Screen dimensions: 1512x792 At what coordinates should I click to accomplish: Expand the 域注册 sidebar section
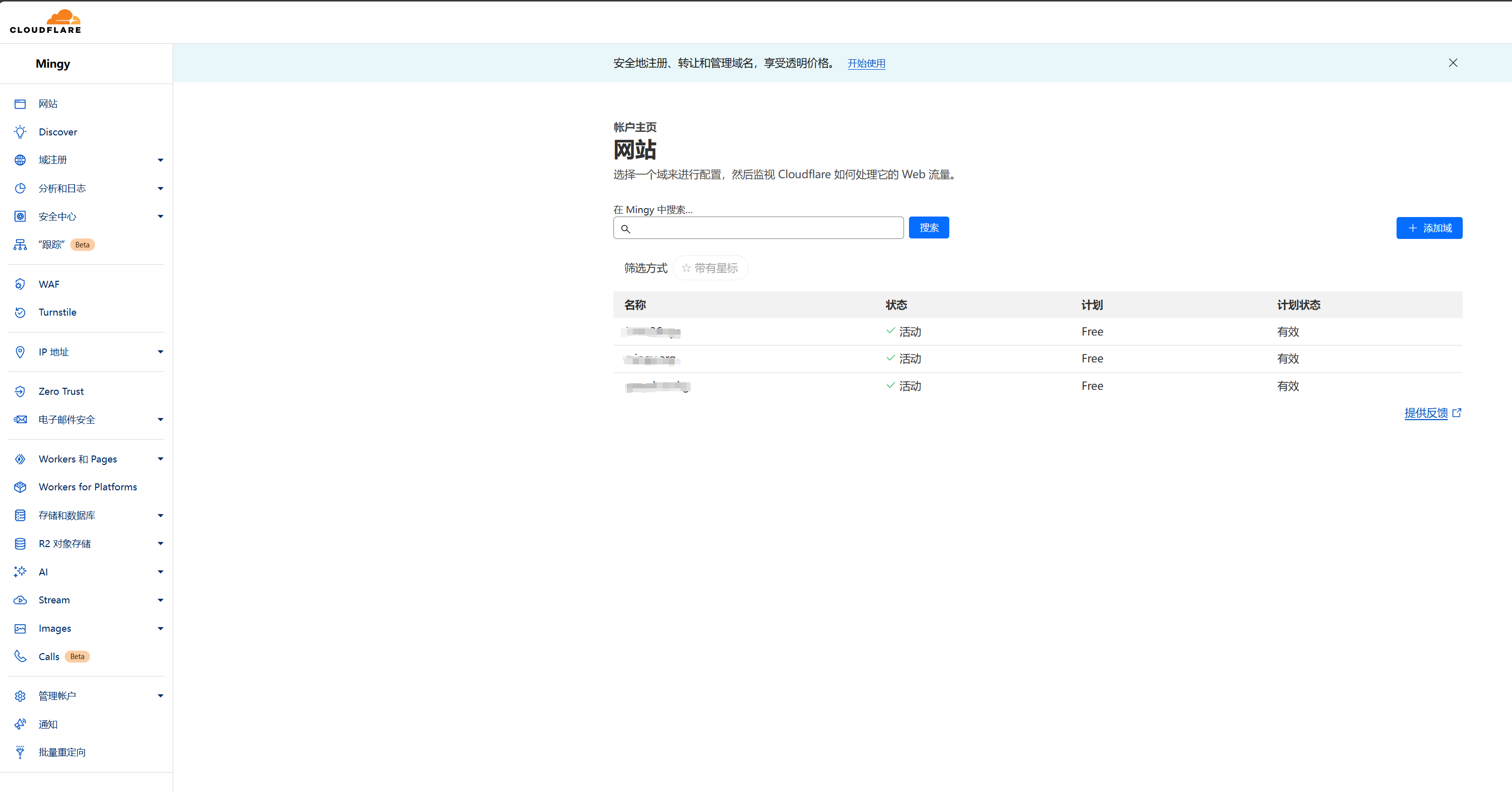(x=160, y=160)
